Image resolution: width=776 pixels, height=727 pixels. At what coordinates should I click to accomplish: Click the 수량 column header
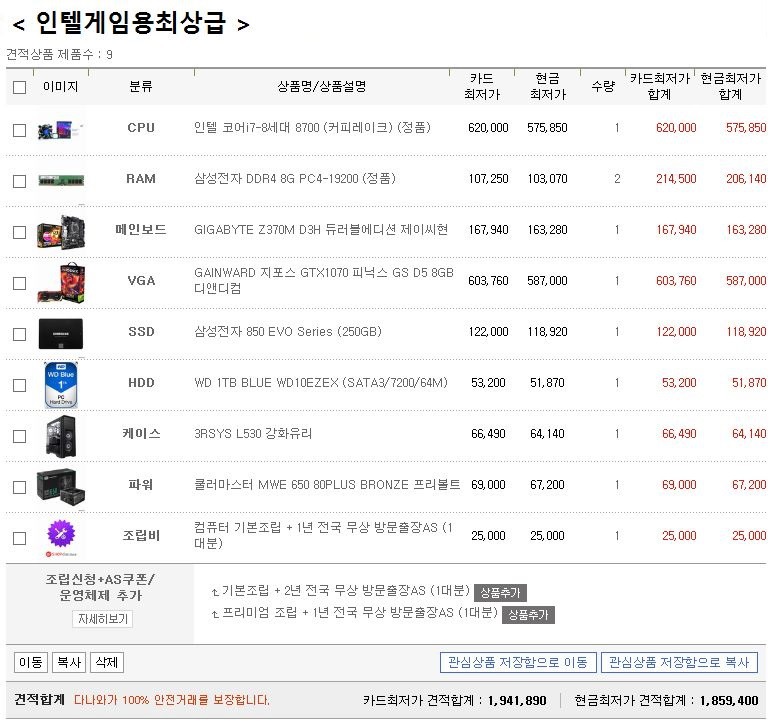pyautogui.click(x=603, y=87)
